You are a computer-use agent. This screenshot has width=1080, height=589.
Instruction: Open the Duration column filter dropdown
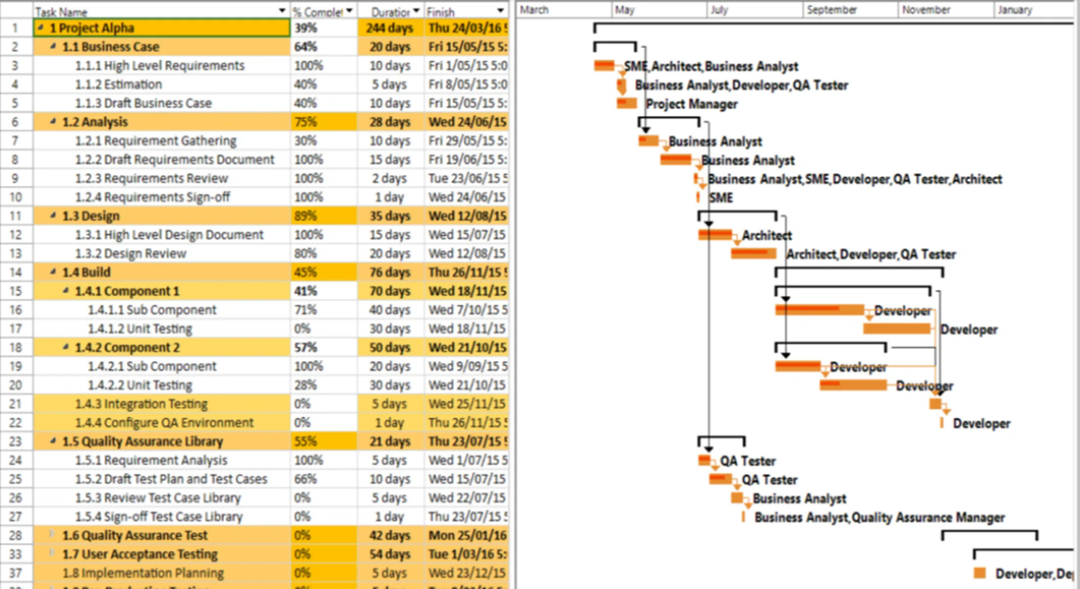coord(417,11)
